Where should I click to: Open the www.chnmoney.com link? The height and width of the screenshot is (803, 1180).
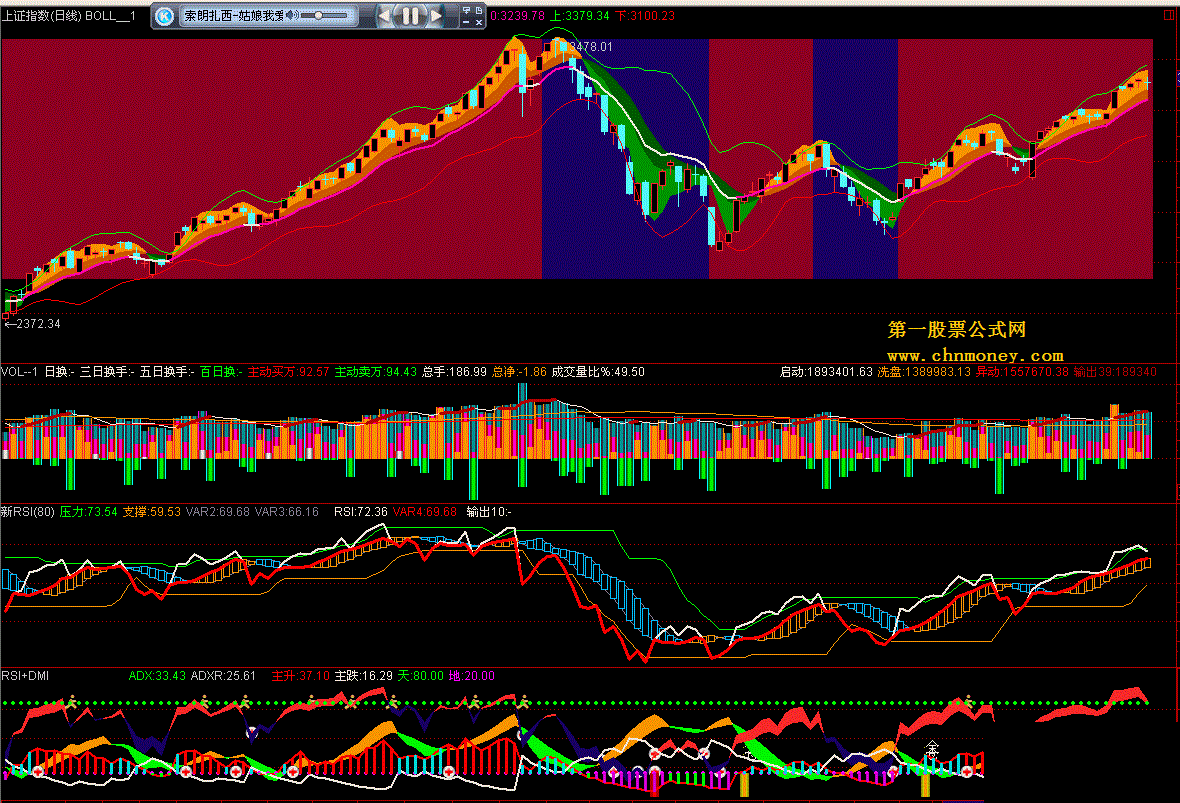[x=975, y=355]
